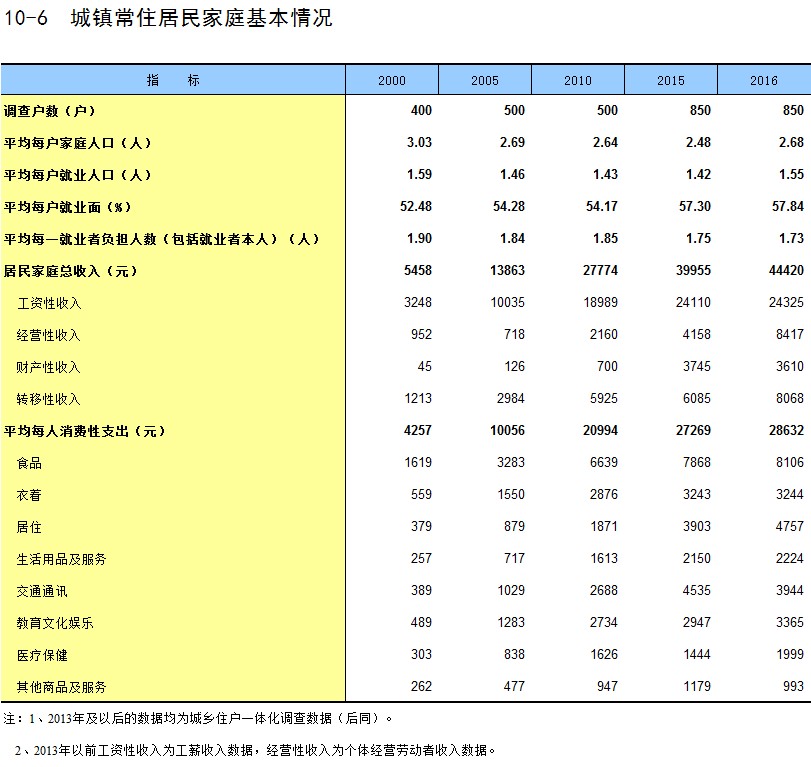This screenshot has height=767, width=811.
Task: Select the 交通通讯 row label
Action: coord(43,591)
